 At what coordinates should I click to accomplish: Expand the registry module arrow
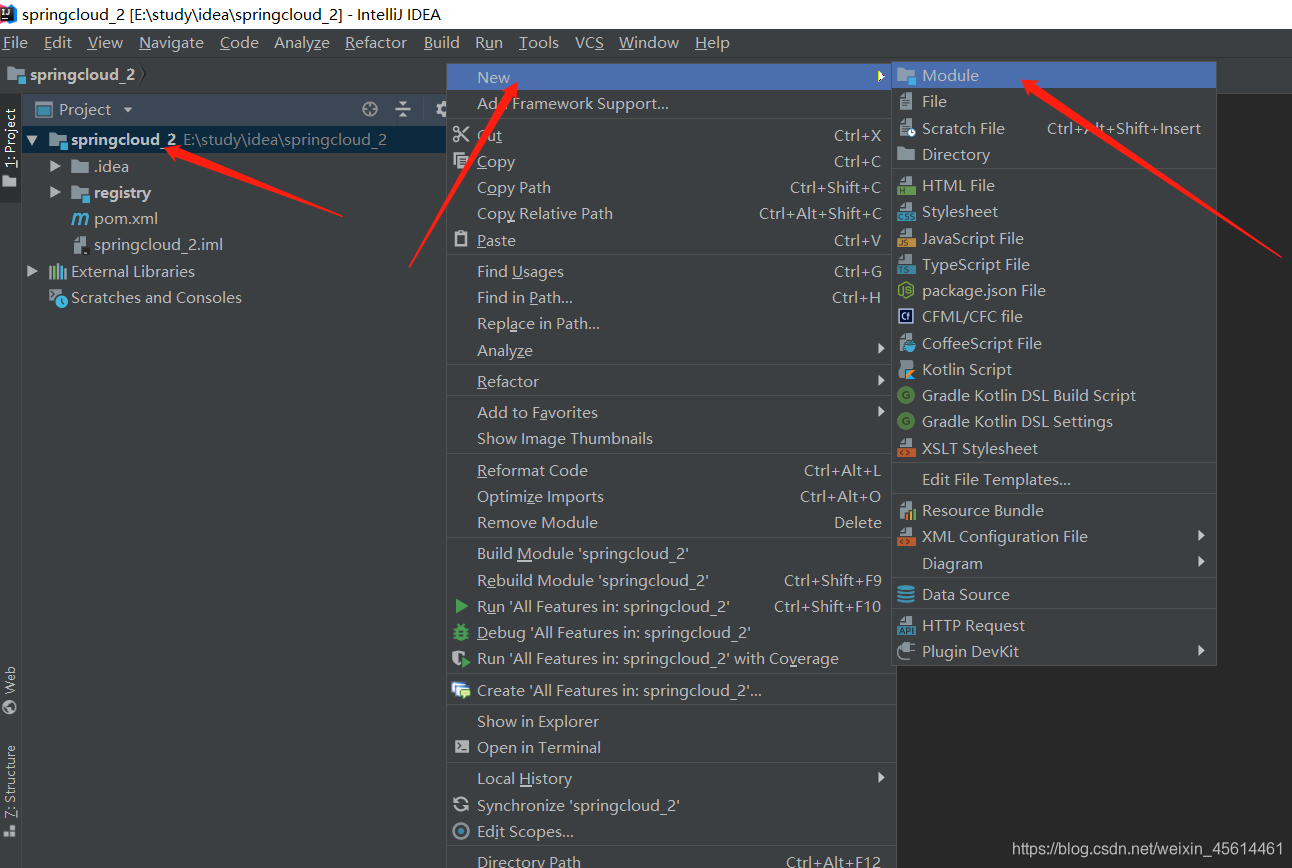pyautogui.click(x=55, y=192)
